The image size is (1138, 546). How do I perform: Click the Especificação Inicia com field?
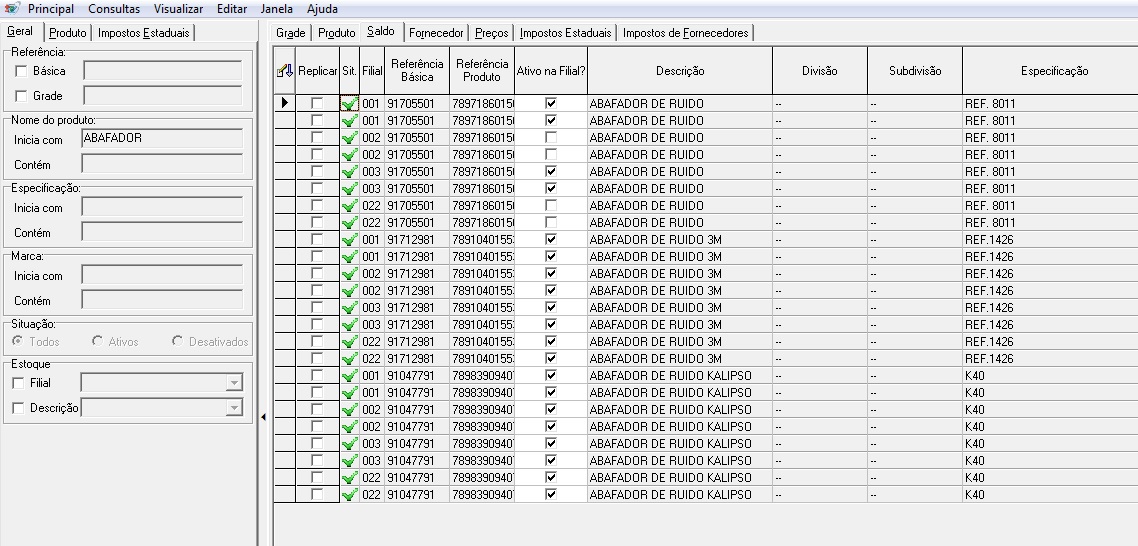(x=163, y=207)
